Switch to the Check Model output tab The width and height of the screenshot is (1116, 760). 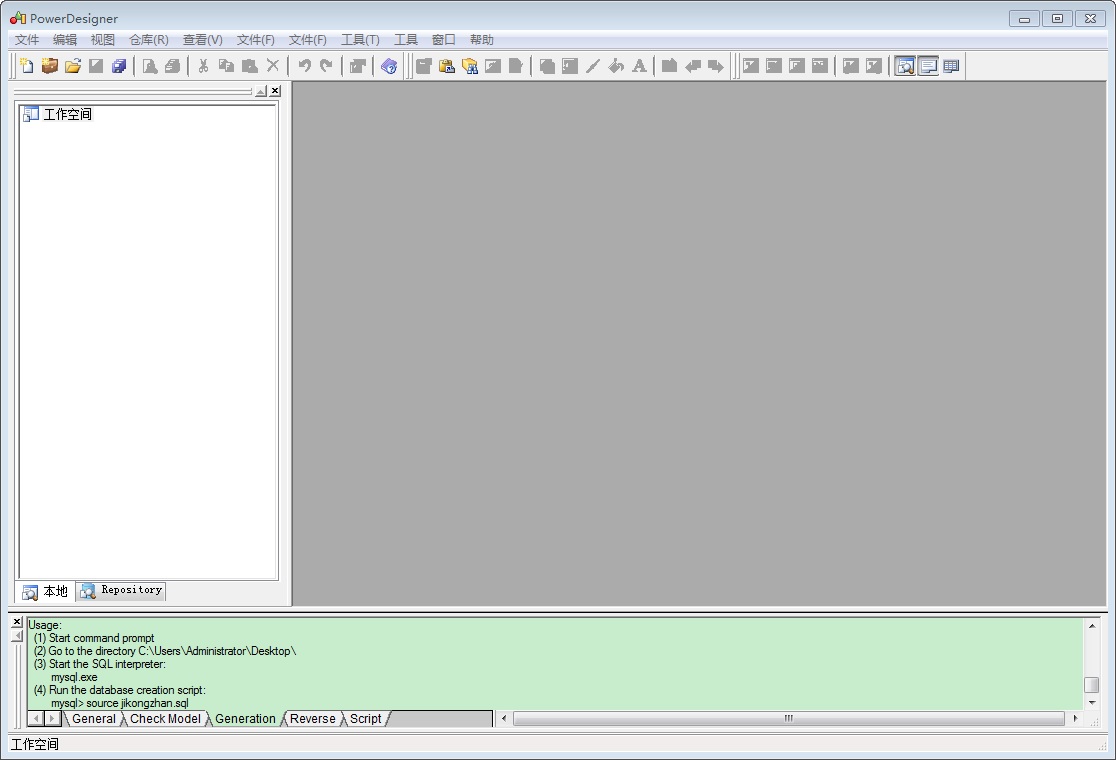[x=165, y=719]
